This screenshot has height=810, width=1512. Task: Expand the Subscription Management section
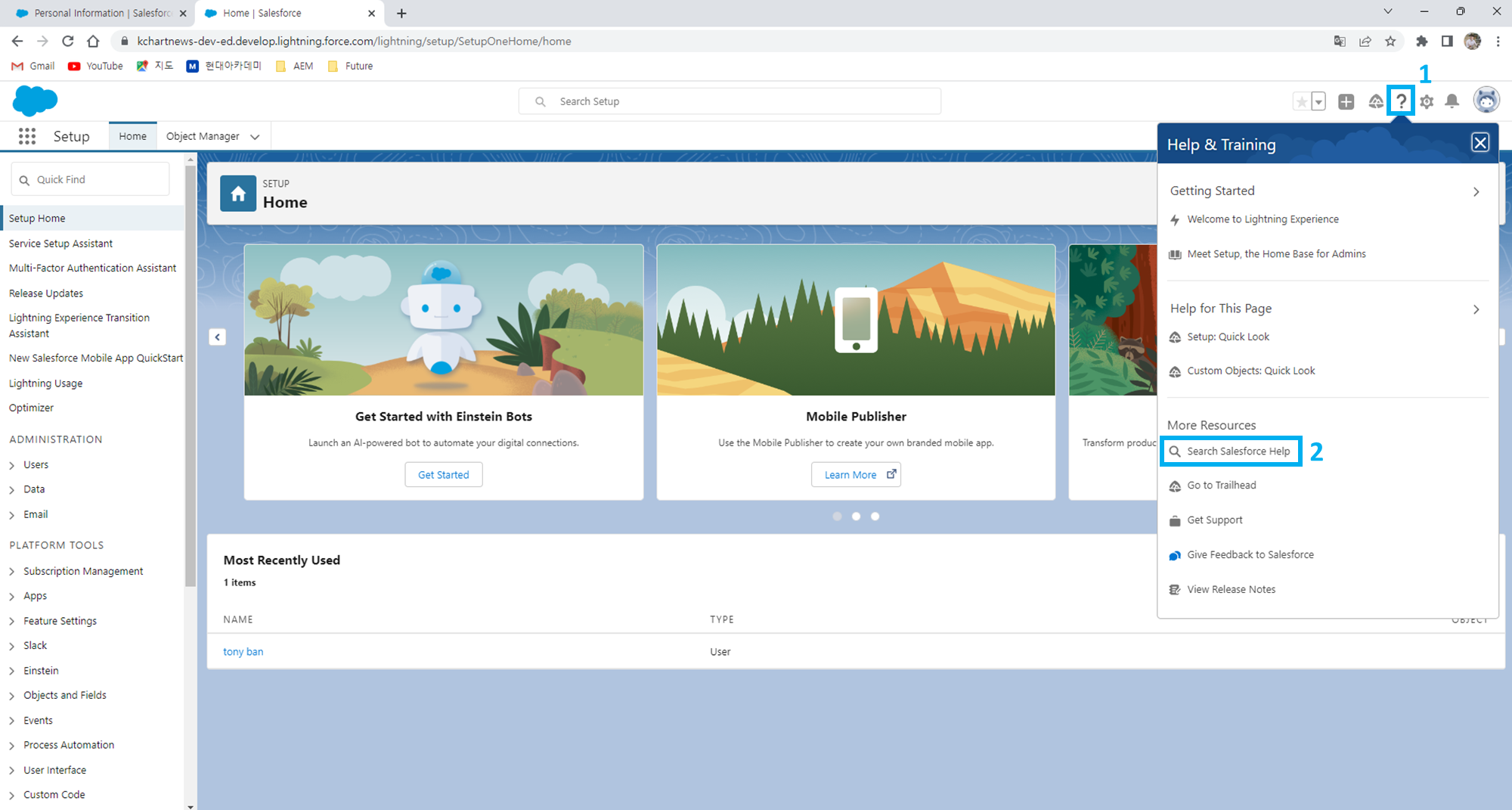[x=12, y=572]
